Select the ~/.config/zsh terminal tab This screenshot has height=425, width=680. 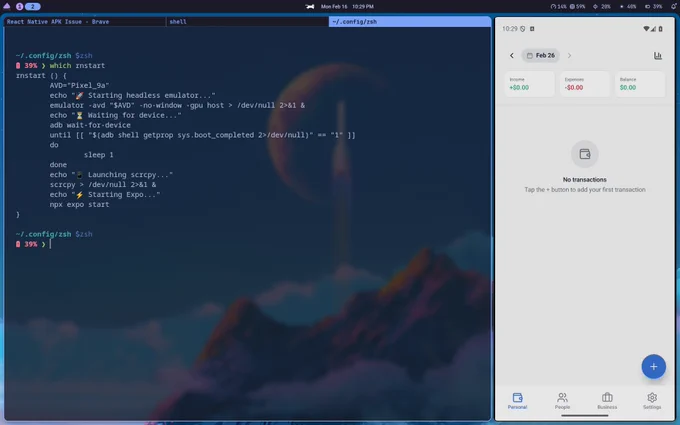point(409,21)
